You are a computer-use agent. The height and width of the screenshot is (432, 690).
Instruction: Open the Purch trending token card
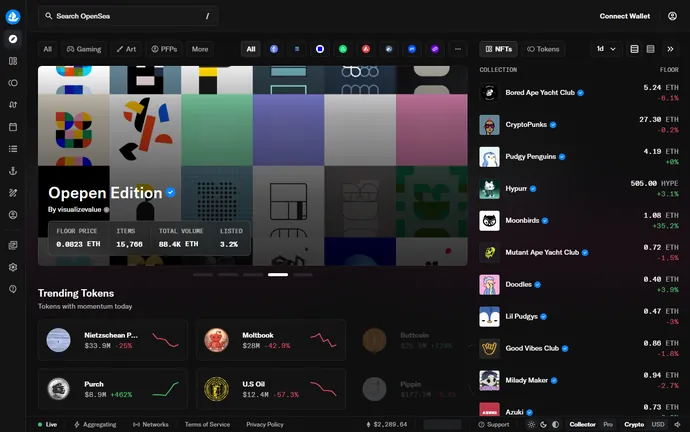pos(113,389)
